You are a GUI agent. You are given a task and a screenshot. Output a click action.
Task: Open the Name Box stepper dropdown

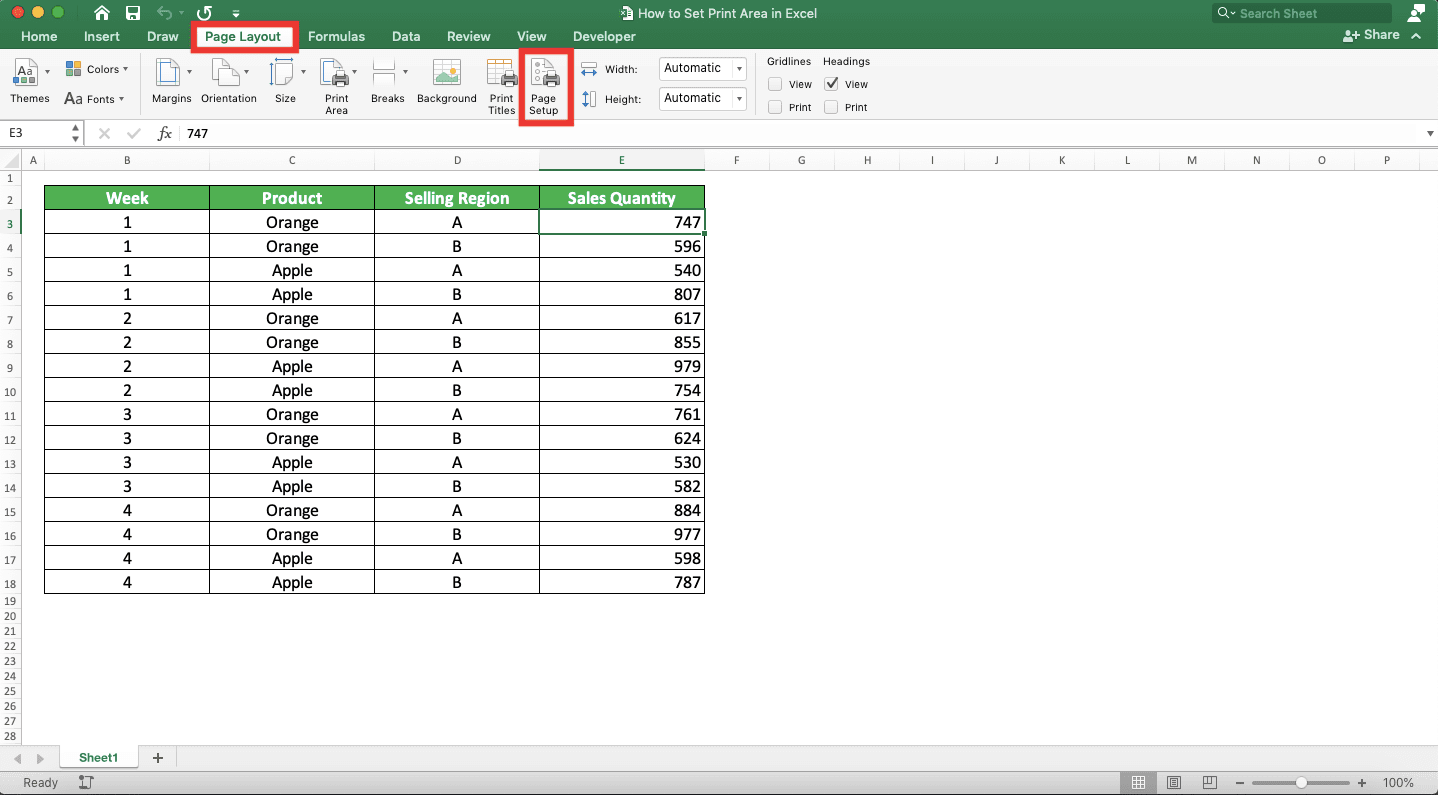point(76,133)
